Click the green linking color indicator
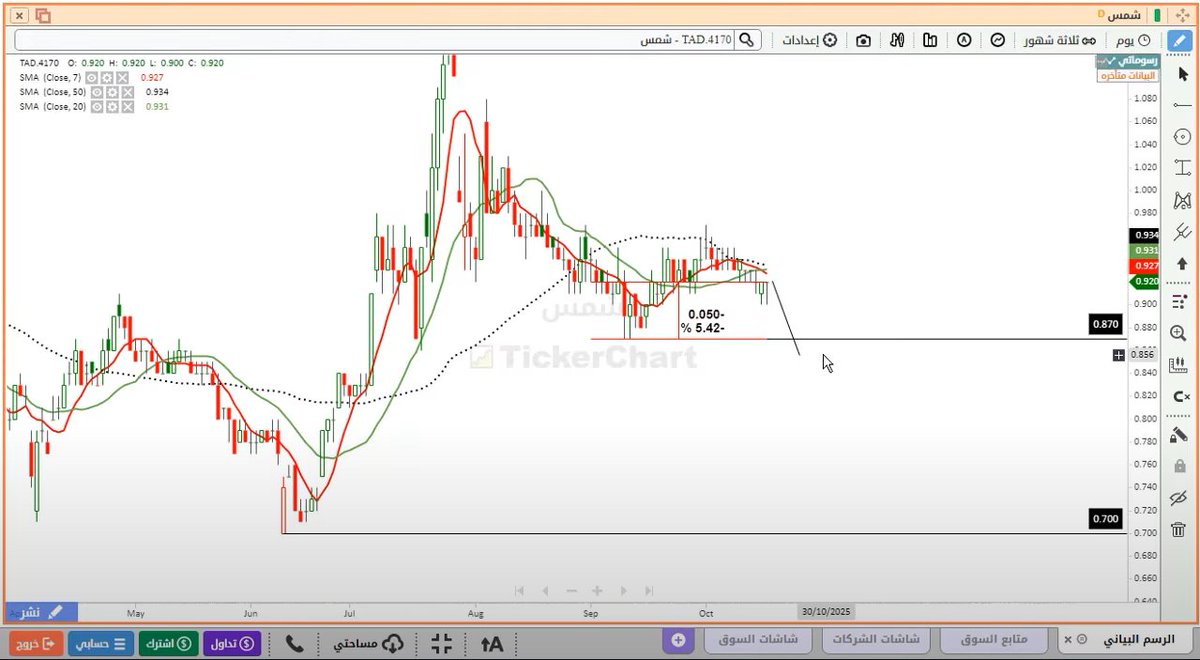This screenshot has width=1200, height=660. [x=1157, y=16]
